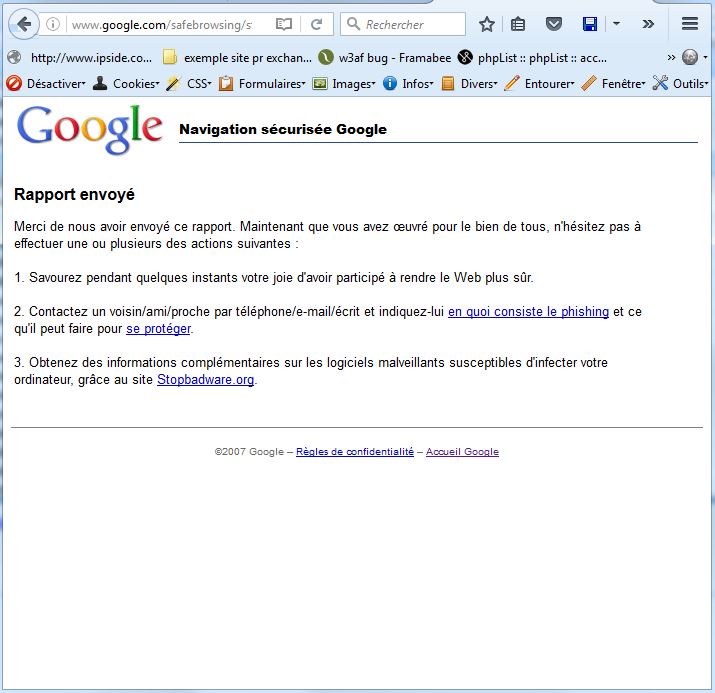
Task: Follow the se protéger link
Action: [x=158, y=328]
